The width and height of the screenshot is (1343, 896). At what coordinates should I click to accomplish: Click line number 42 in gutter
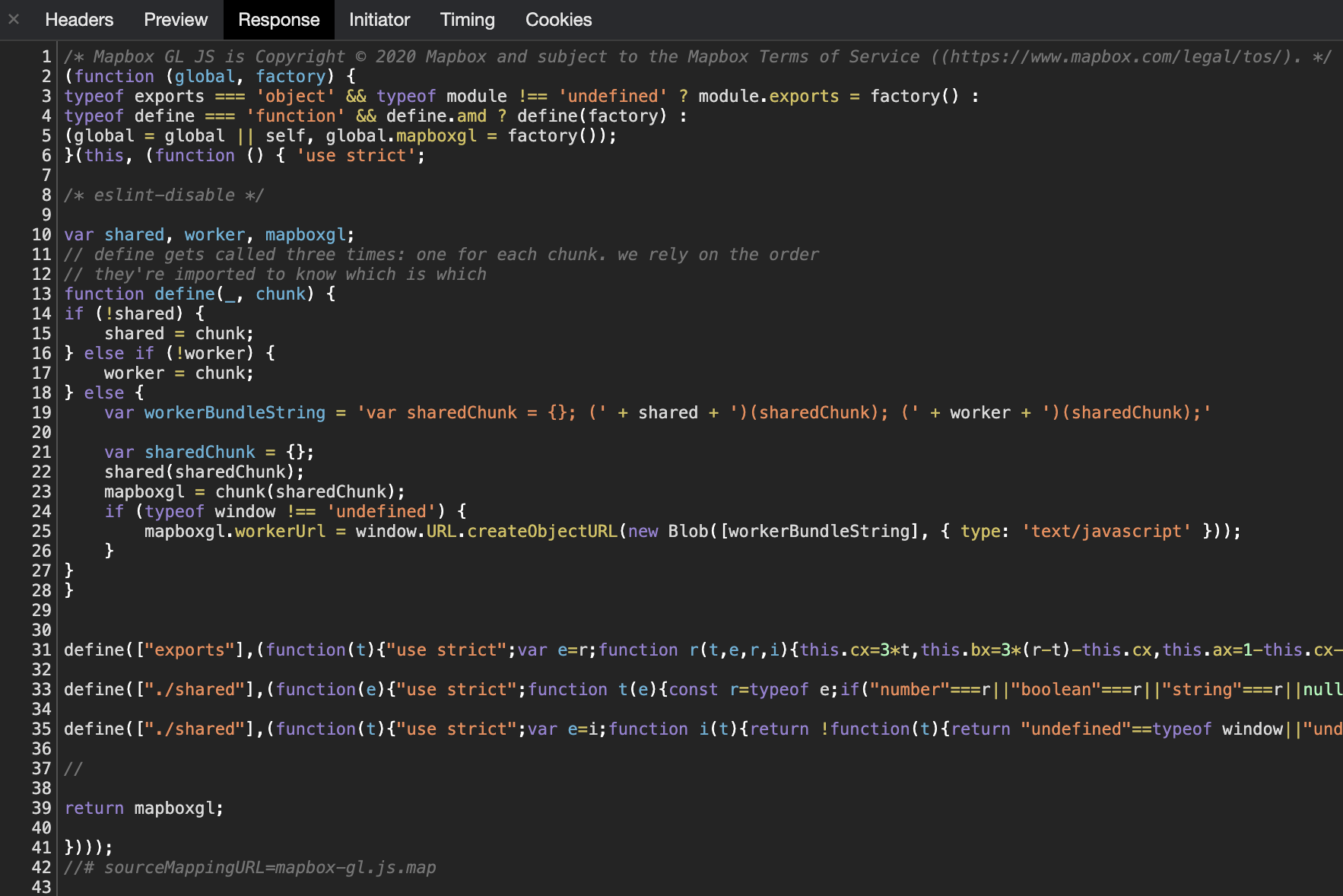click(42, 868)
